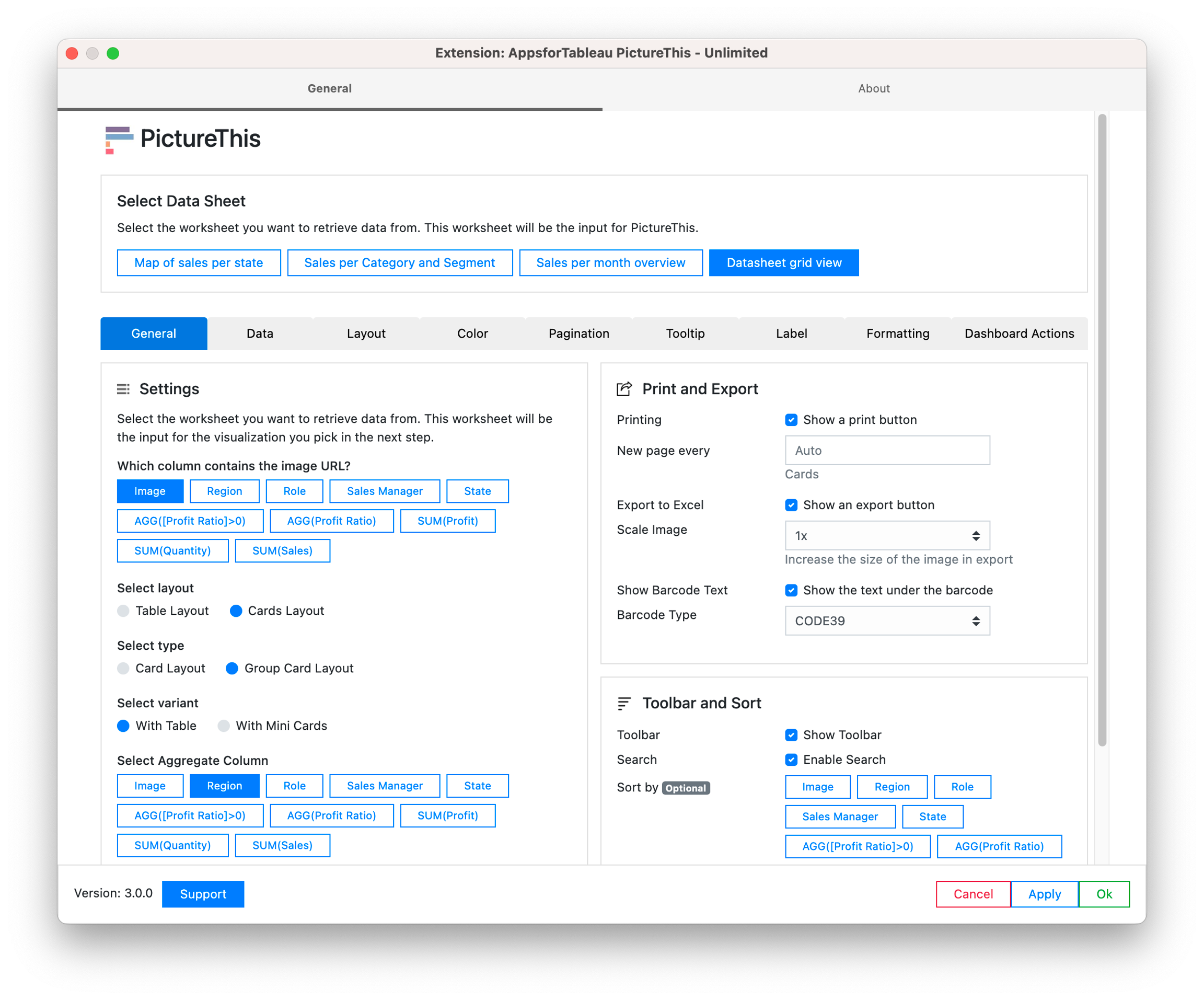Disable Show an export button checkbox

point(791,505)
